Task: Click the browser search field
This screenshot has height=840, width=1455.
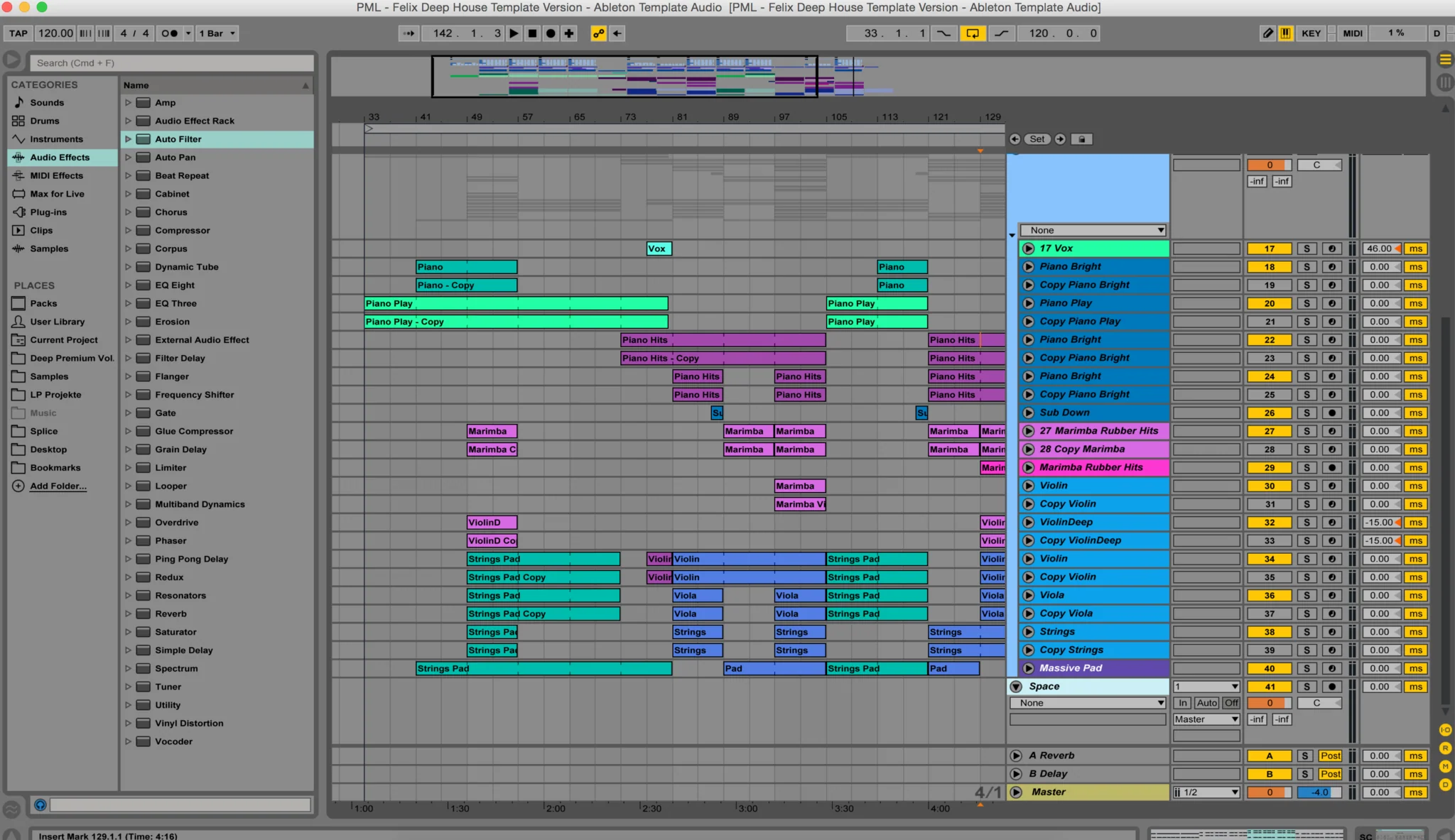Action: pyautogui.click(x=172, y=63)
